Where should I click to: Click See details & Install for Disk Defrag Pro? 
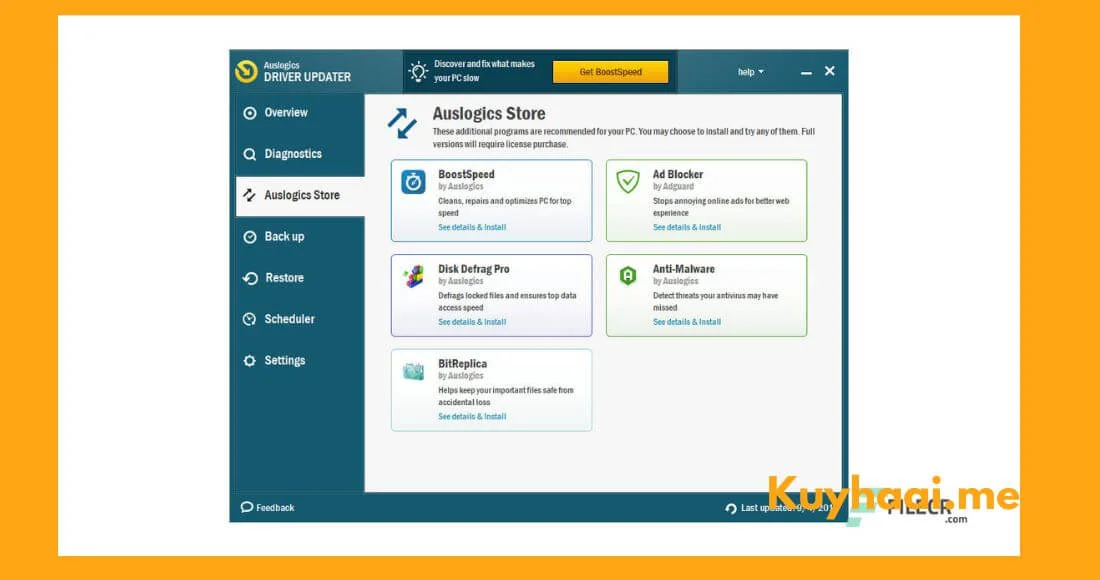(x=472, y=322)
